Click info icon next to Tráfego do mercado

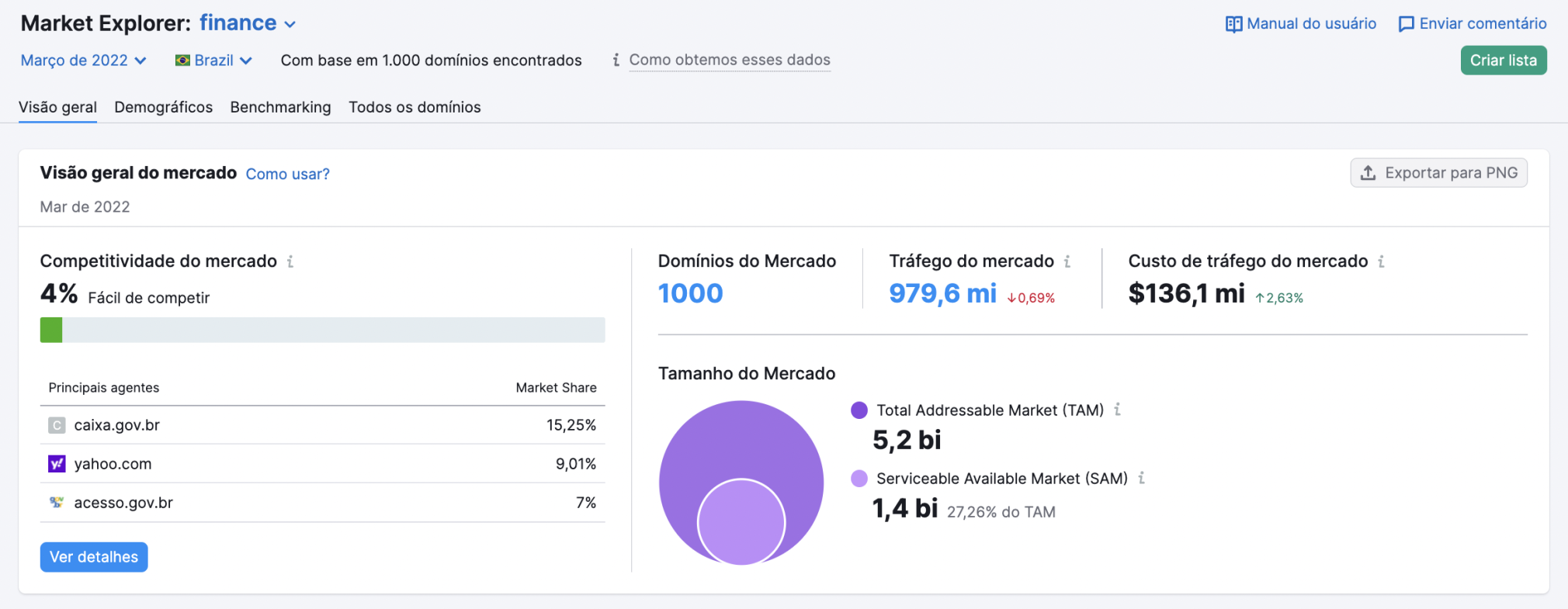1067,261
